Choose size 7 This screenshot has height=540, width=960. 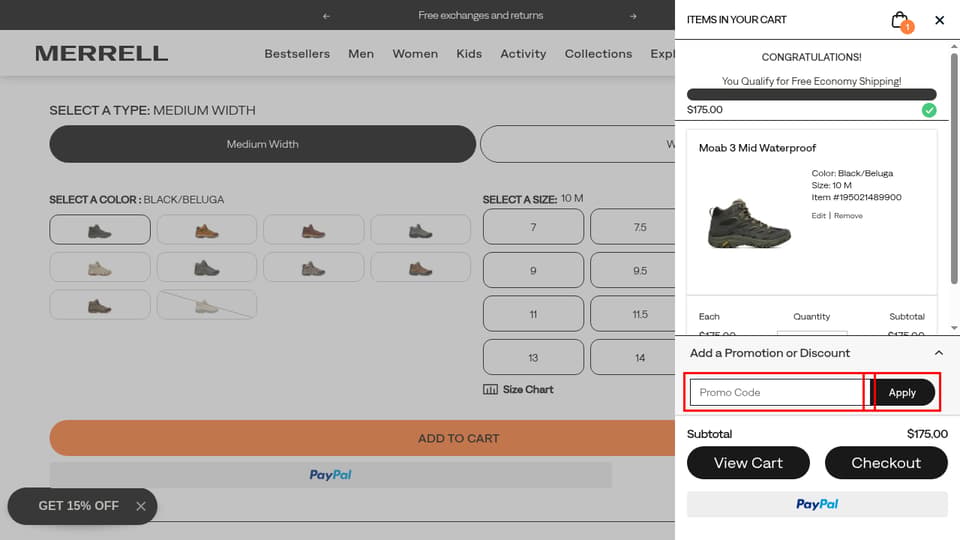[x=533, y=227]
